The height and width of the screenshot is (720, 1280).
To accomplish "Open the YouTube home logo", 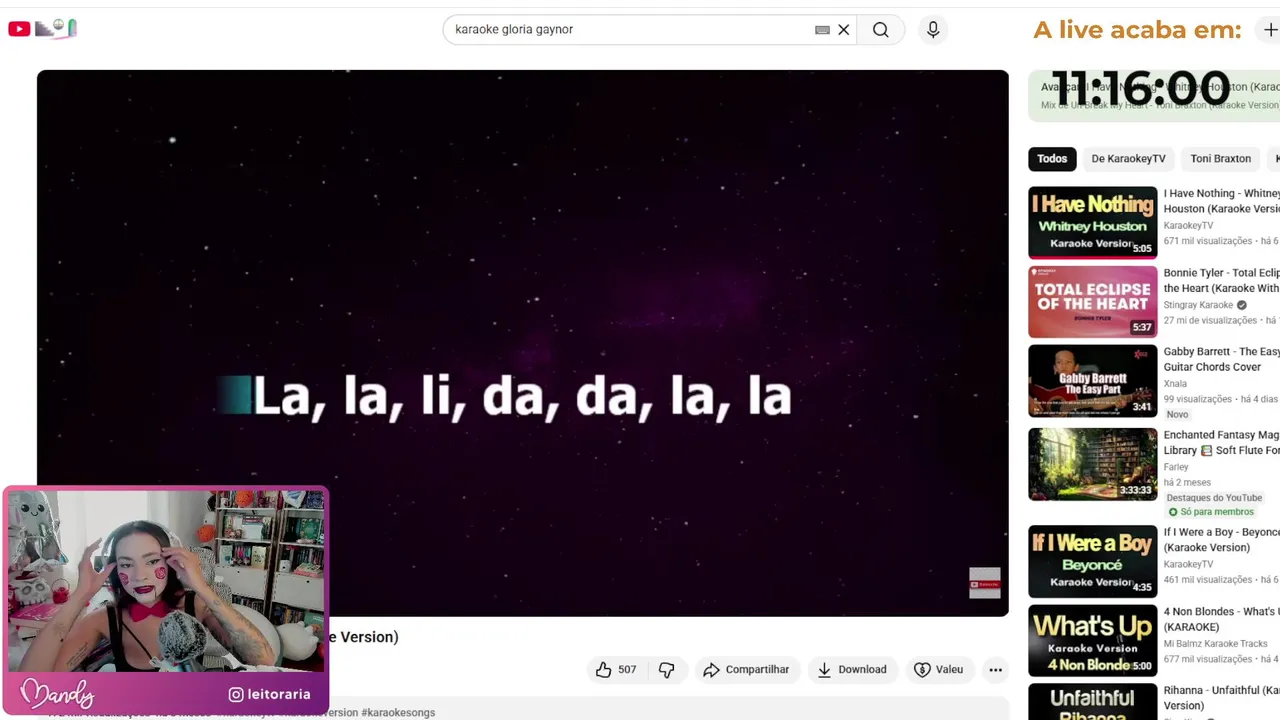I will (x=19, y=29).
